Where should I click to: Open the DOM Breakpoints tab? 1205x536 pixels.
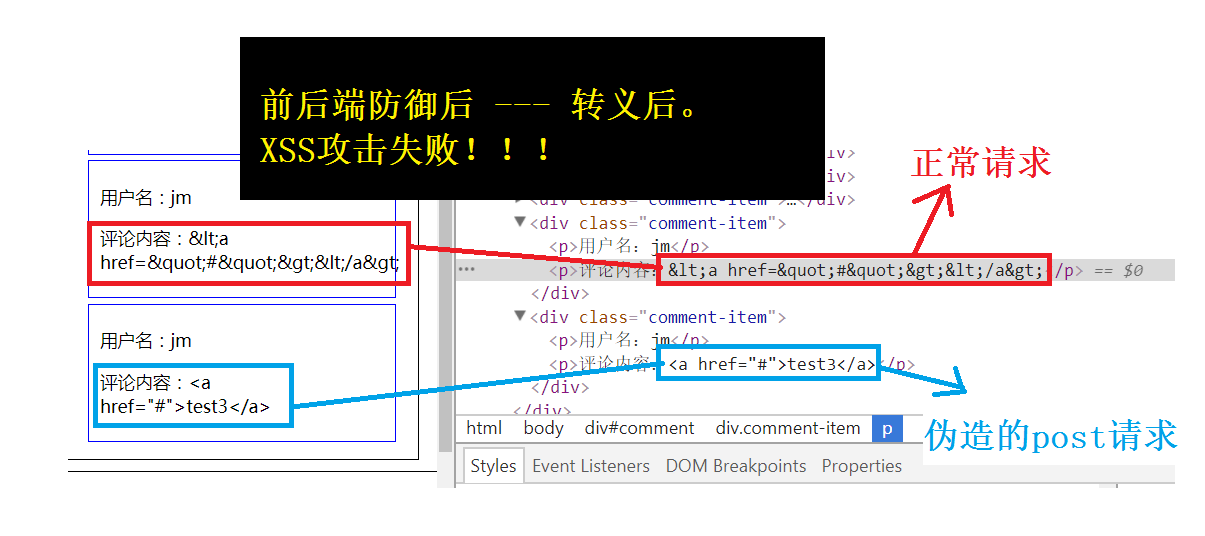coord(735,466)
